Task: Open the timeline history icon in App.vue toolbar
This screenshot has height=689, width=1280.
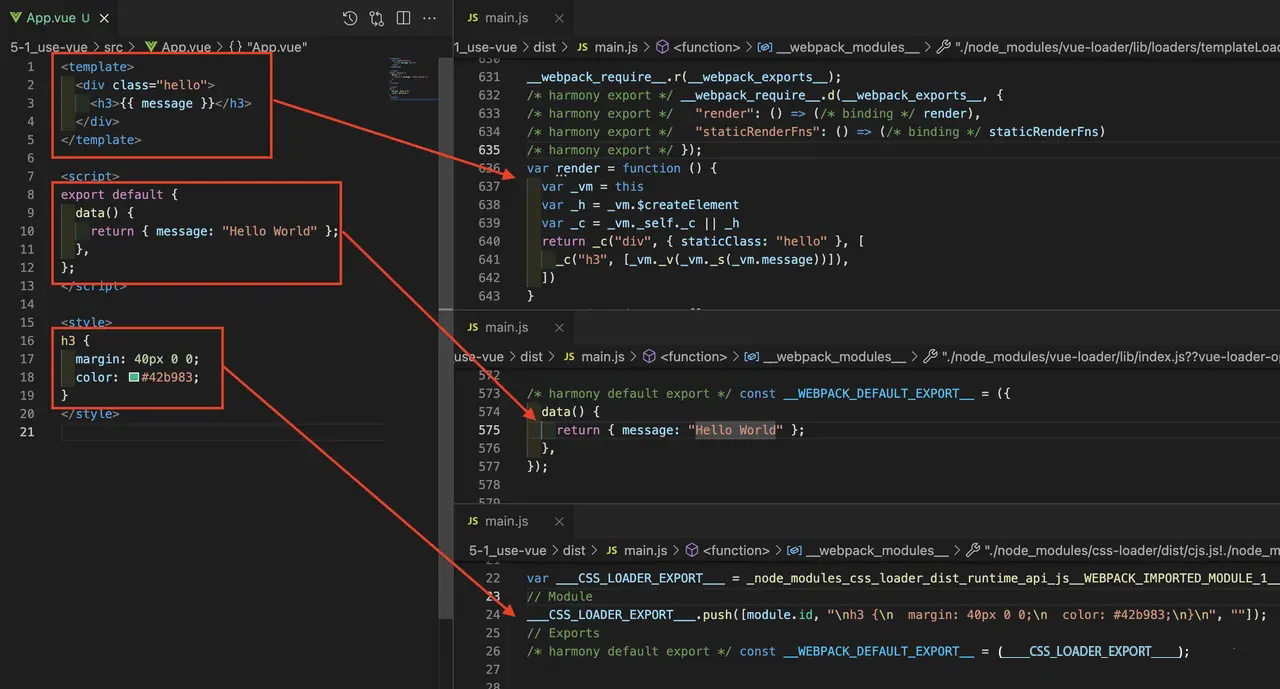Action: pyautogui.click(x=349, y=18)
